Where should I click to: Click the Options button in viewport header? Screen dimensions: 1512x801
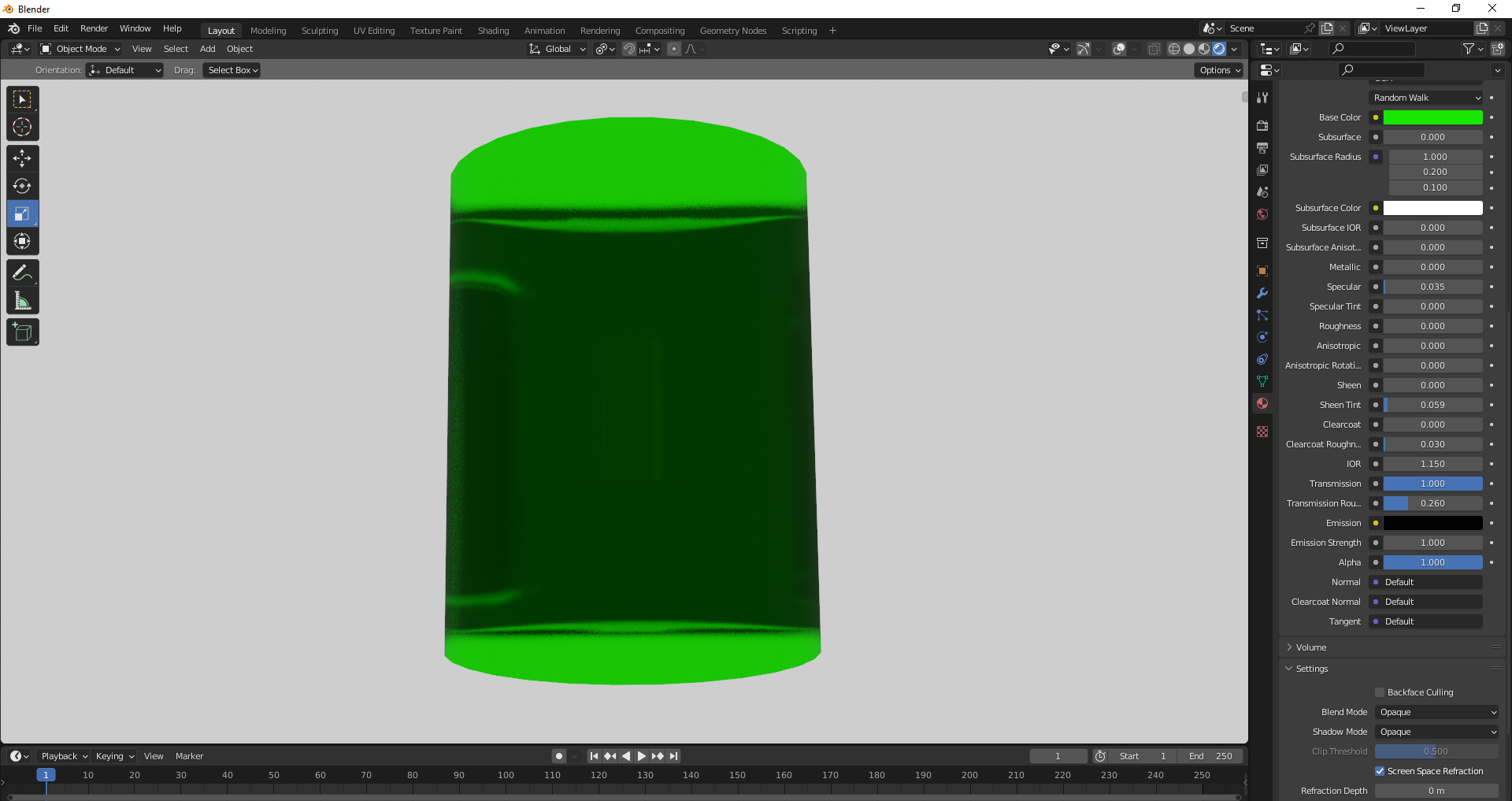pos(1220,70)
